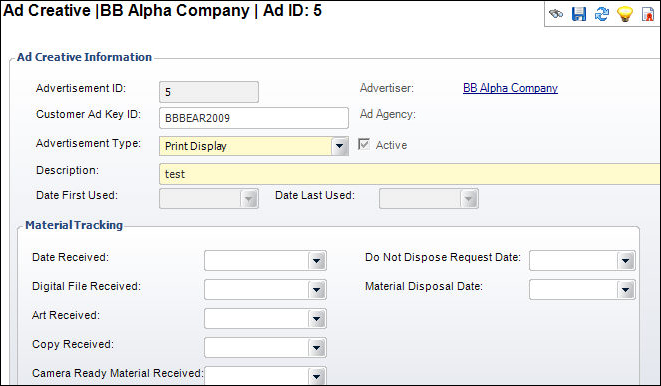Refresh the form using the blue arrows icon
This screenshot has height=386, width=661.
tap(602, 14)
